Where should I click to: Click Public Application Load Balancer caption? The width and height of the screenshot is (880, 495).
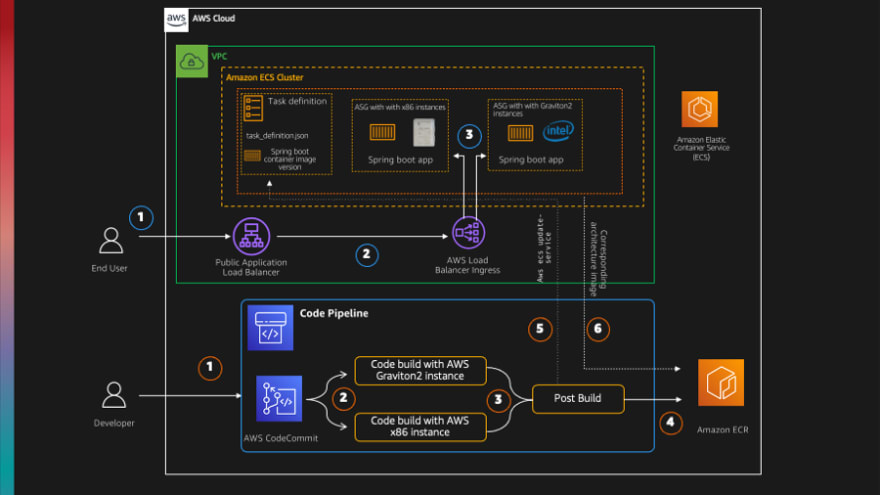pyautogui.click(x=251, y=267)
